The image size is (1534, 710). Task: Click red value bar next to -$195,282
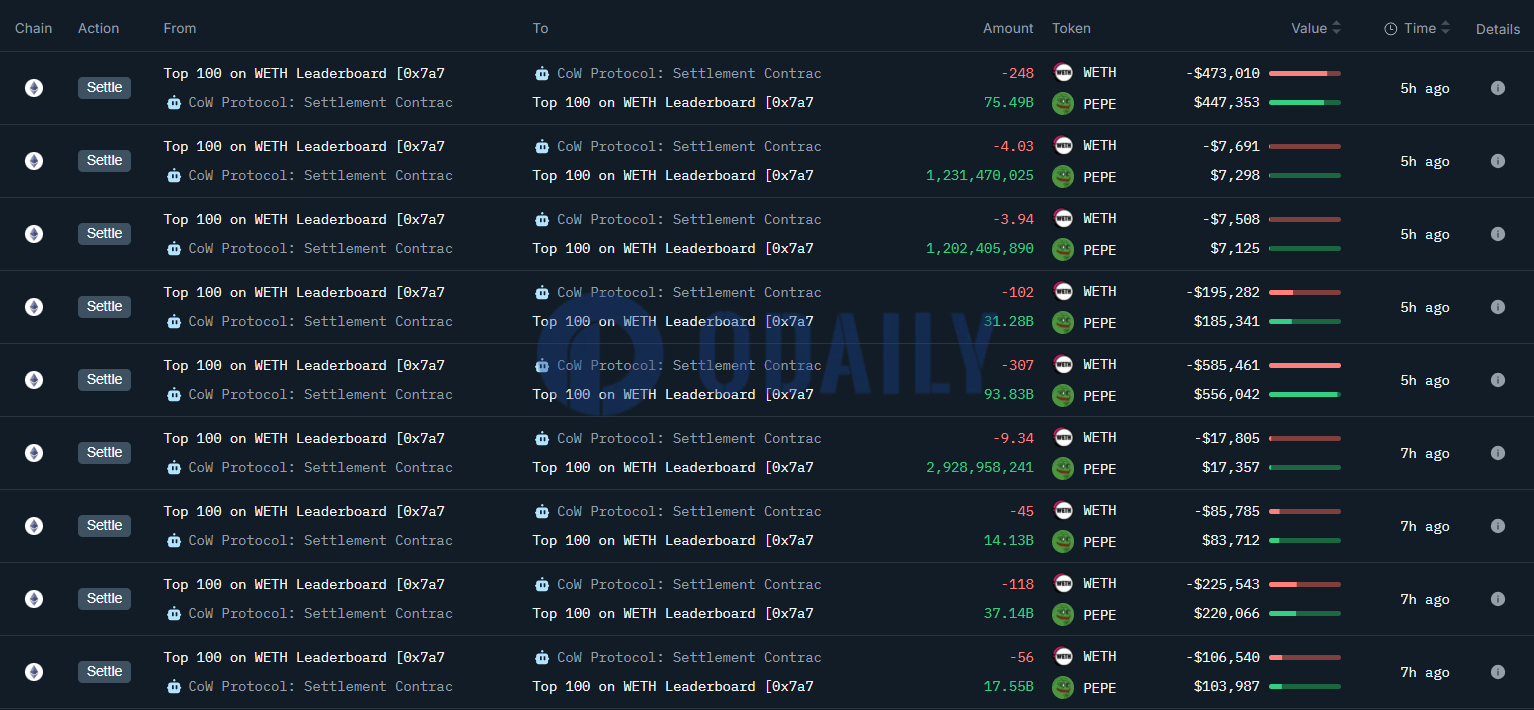pos(1305,292)
